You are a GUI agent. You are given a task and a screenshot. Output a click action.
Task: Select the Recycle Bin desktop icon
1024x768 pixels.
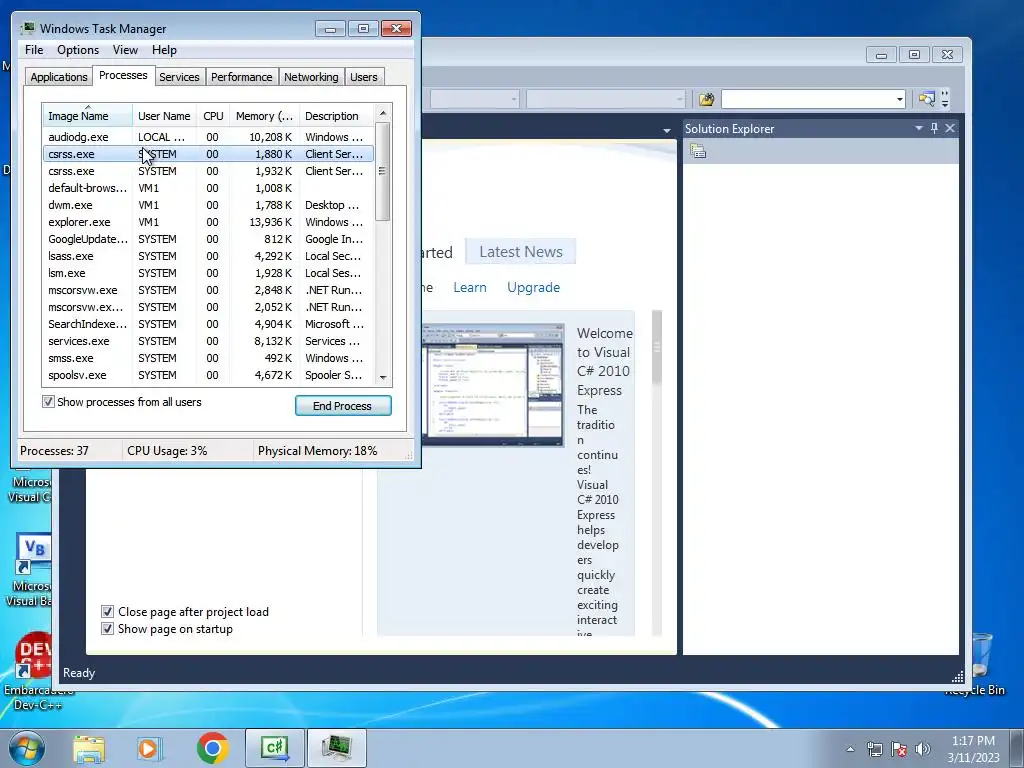(982, 663)
